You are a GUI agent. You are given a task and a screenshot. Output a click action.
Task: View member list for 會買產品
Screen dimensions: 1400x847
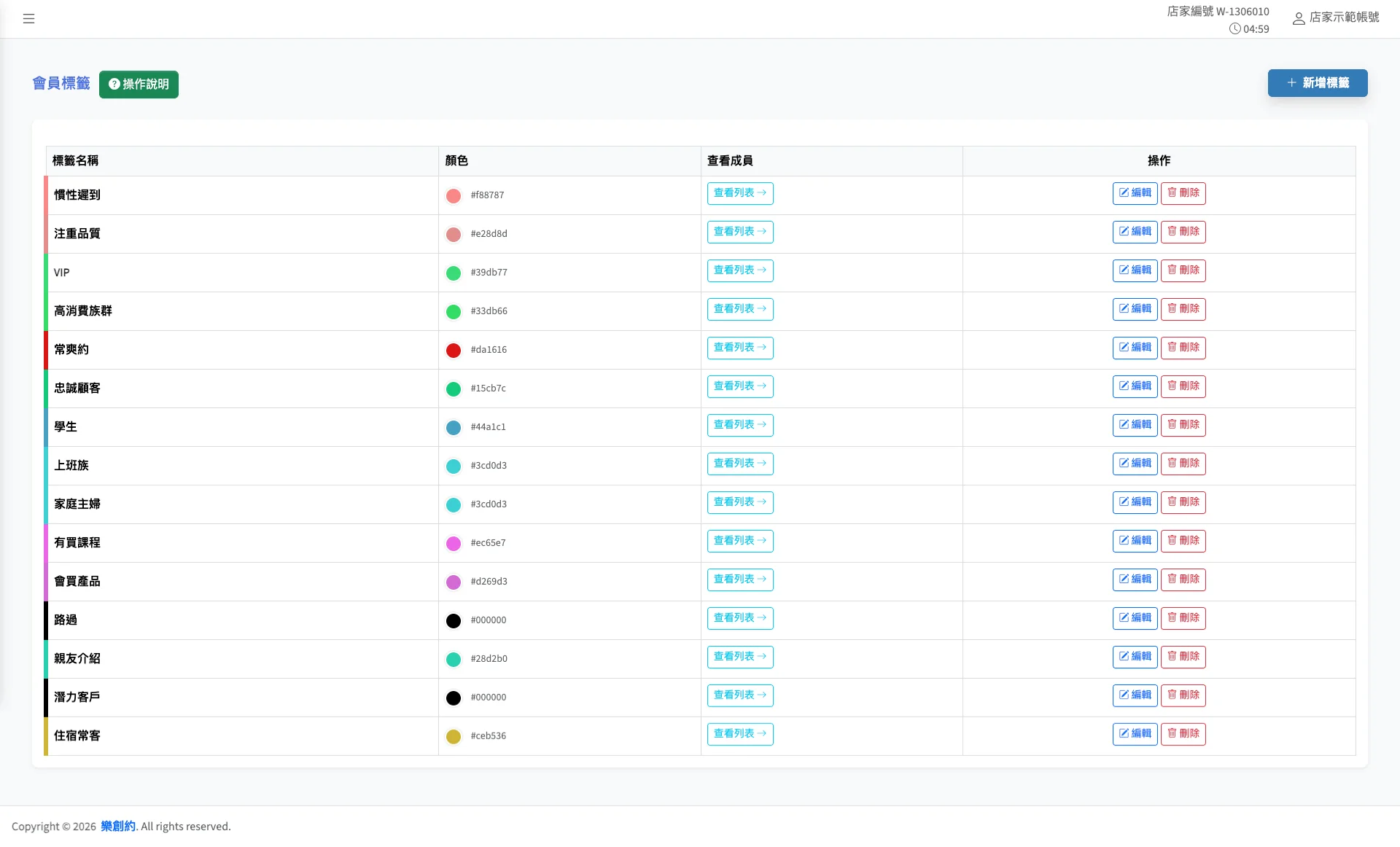740,579
